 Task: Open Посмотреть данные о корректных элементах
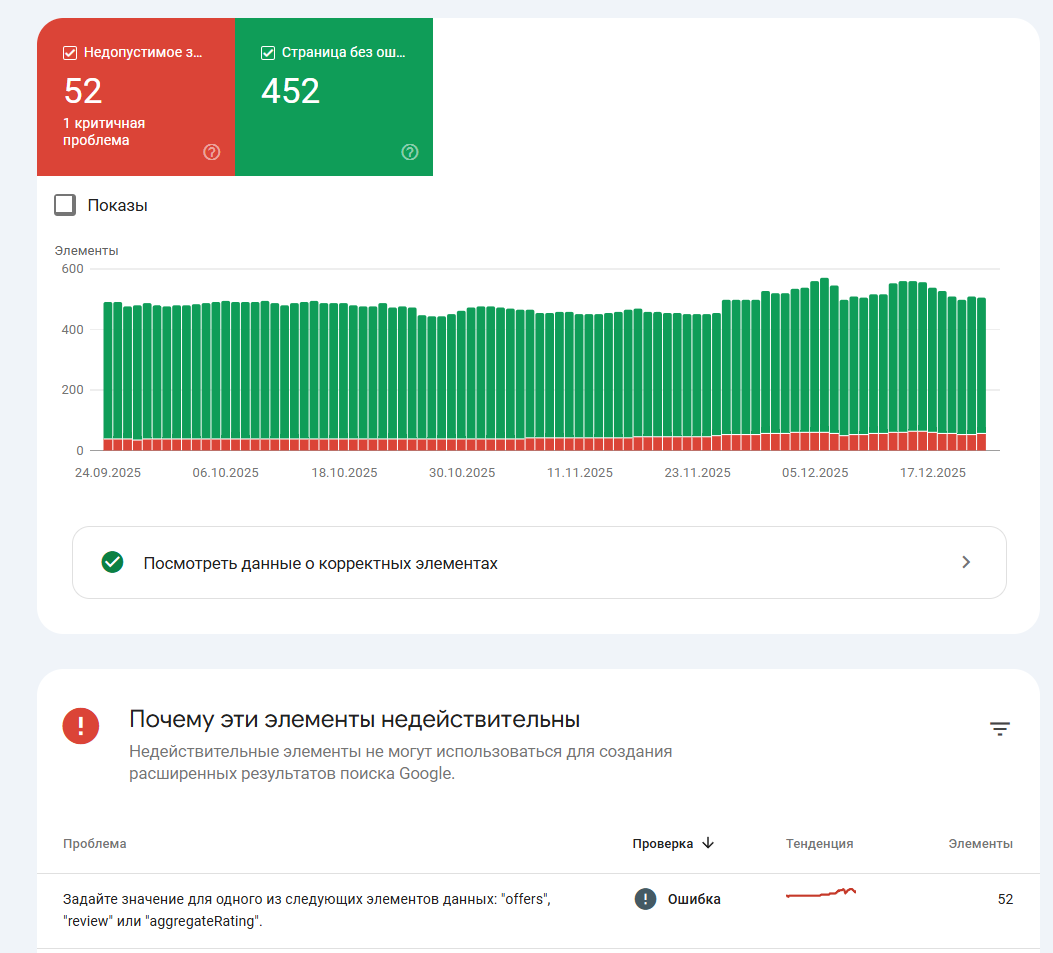point(539,563)
